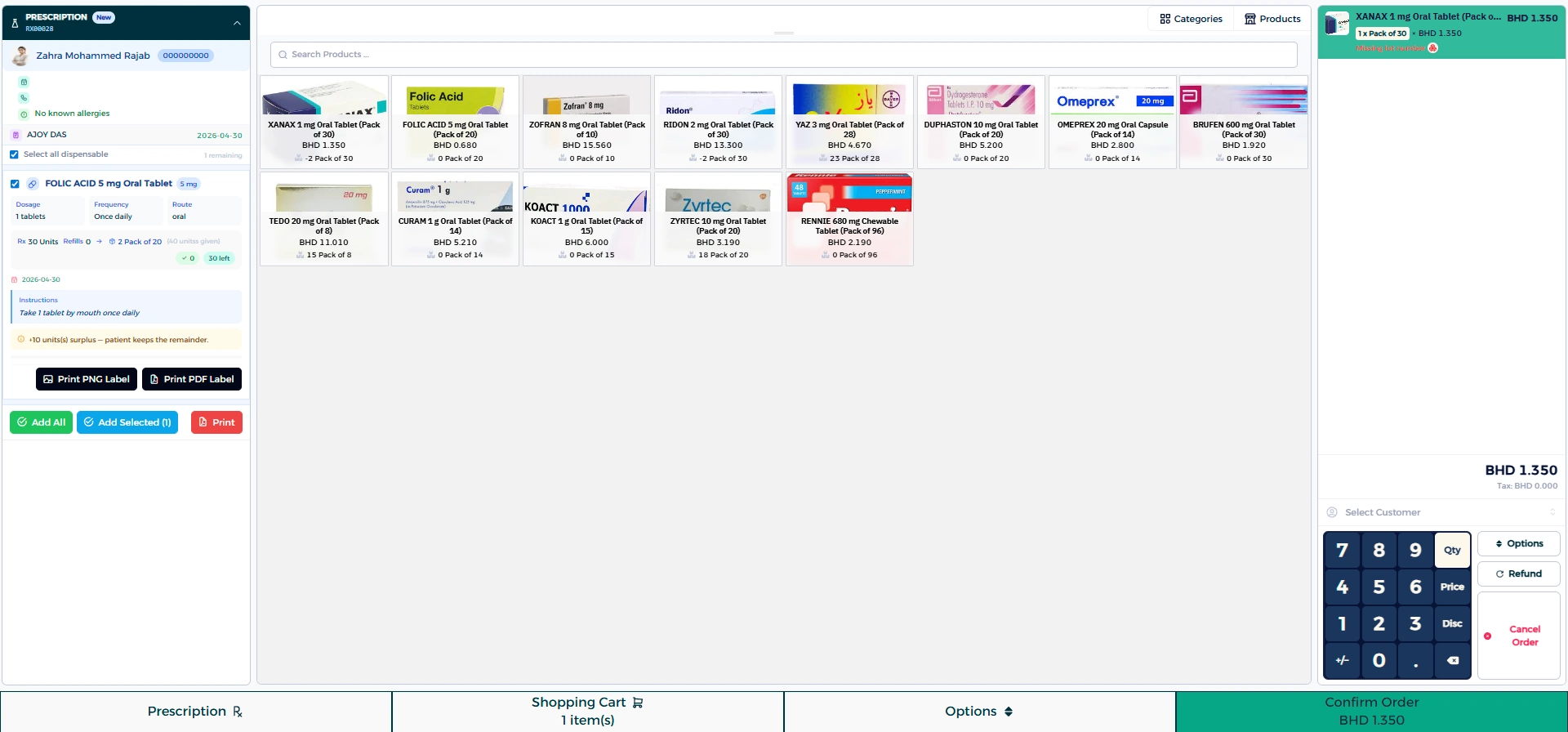Select XANAX 1 mg Oral Tablet product card
The width and height of the screenshot is (1568, 732).
point(324,123)
